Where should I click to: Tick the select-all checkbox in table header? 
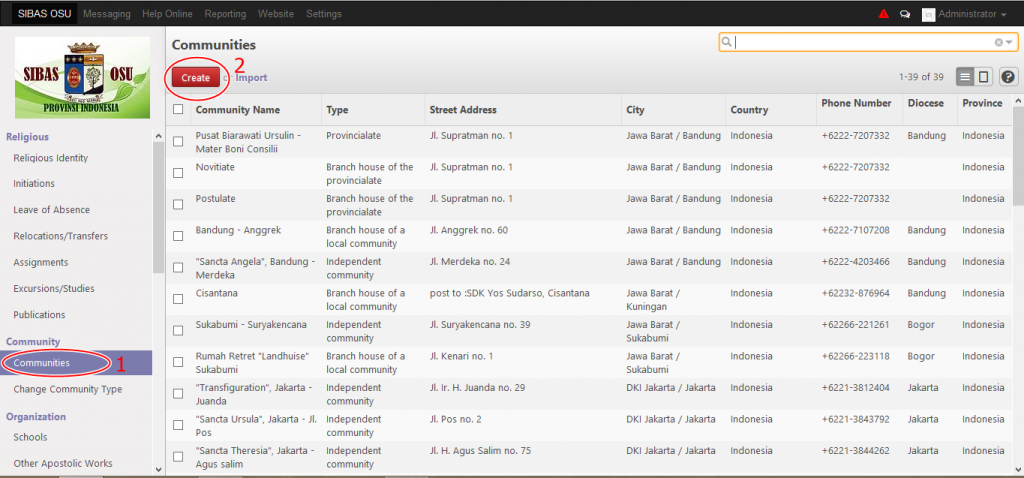pos(178,110)
